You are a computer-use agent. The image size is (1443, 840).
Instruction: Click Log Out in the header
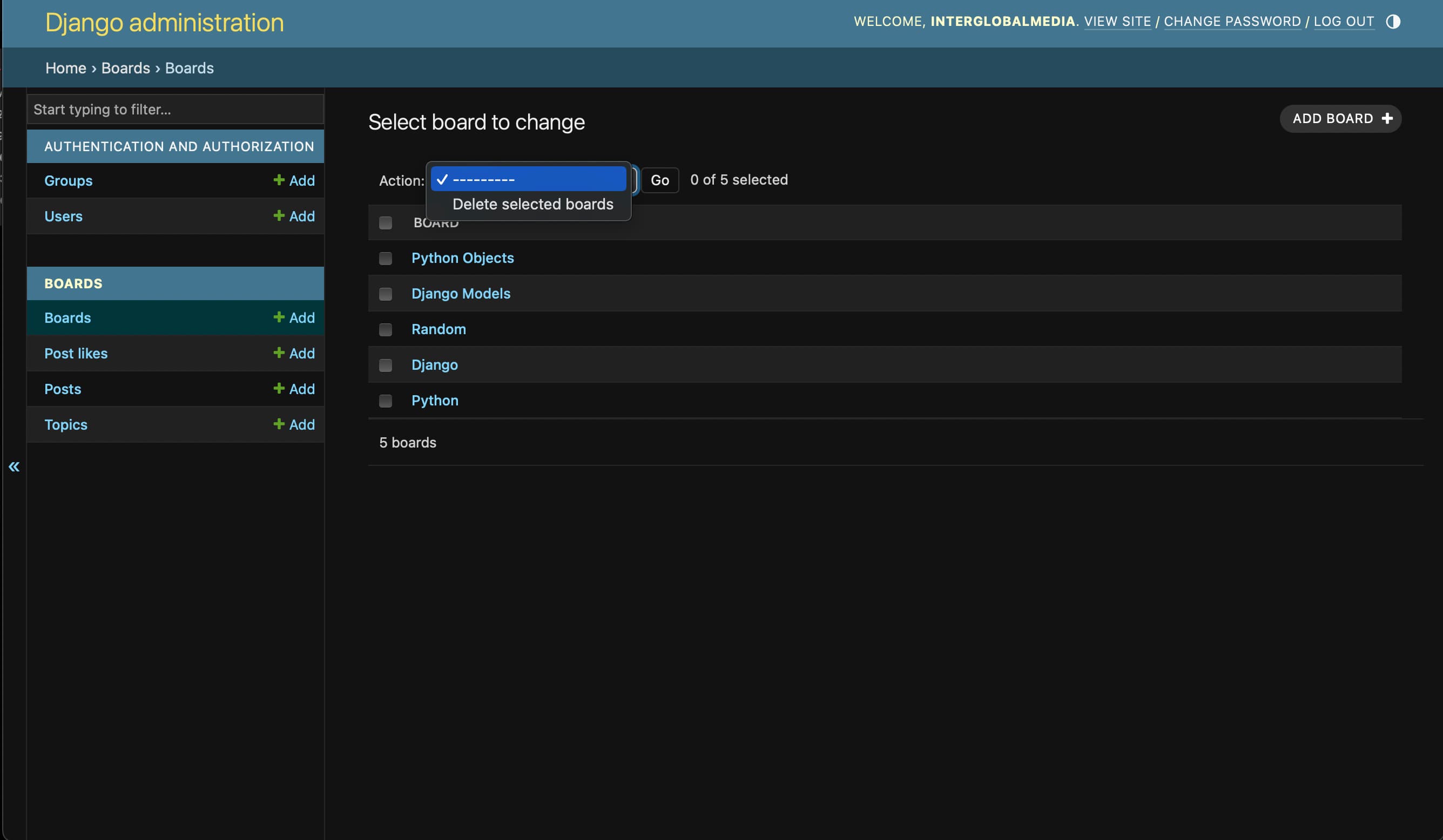point(1344,21)
